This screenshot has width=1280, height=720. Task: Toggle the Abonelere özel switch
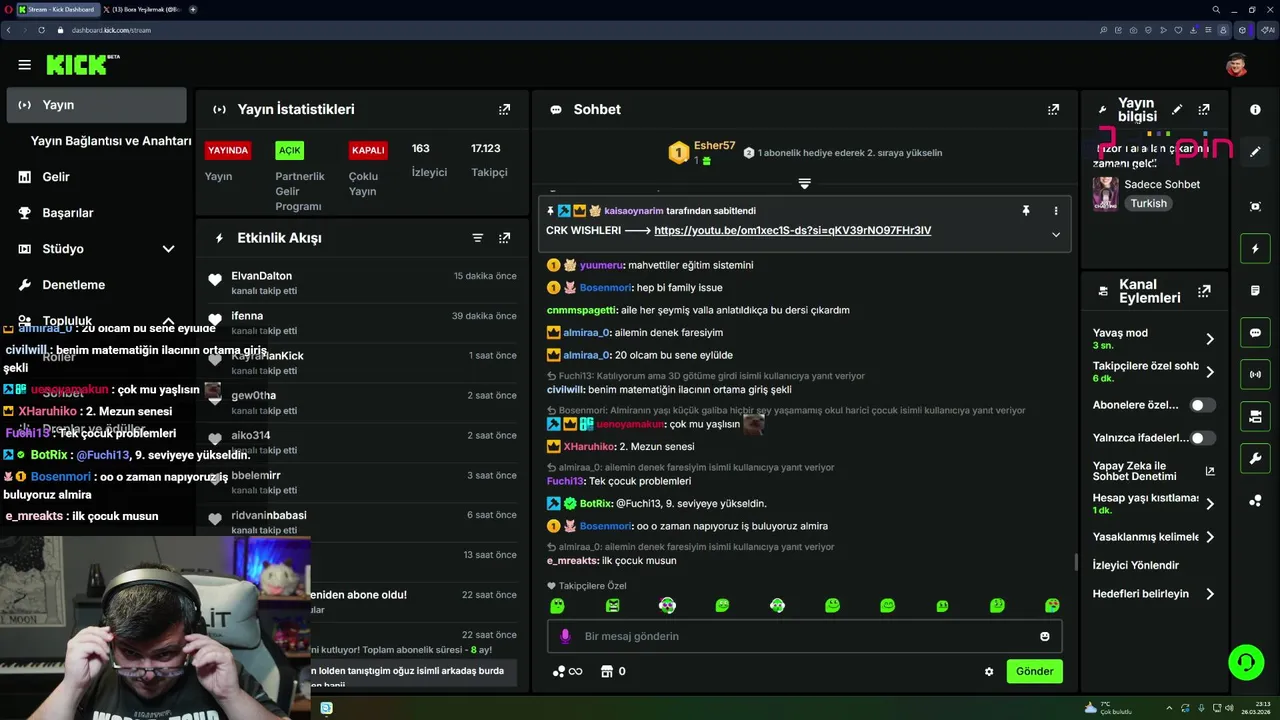coord(1203,405)
